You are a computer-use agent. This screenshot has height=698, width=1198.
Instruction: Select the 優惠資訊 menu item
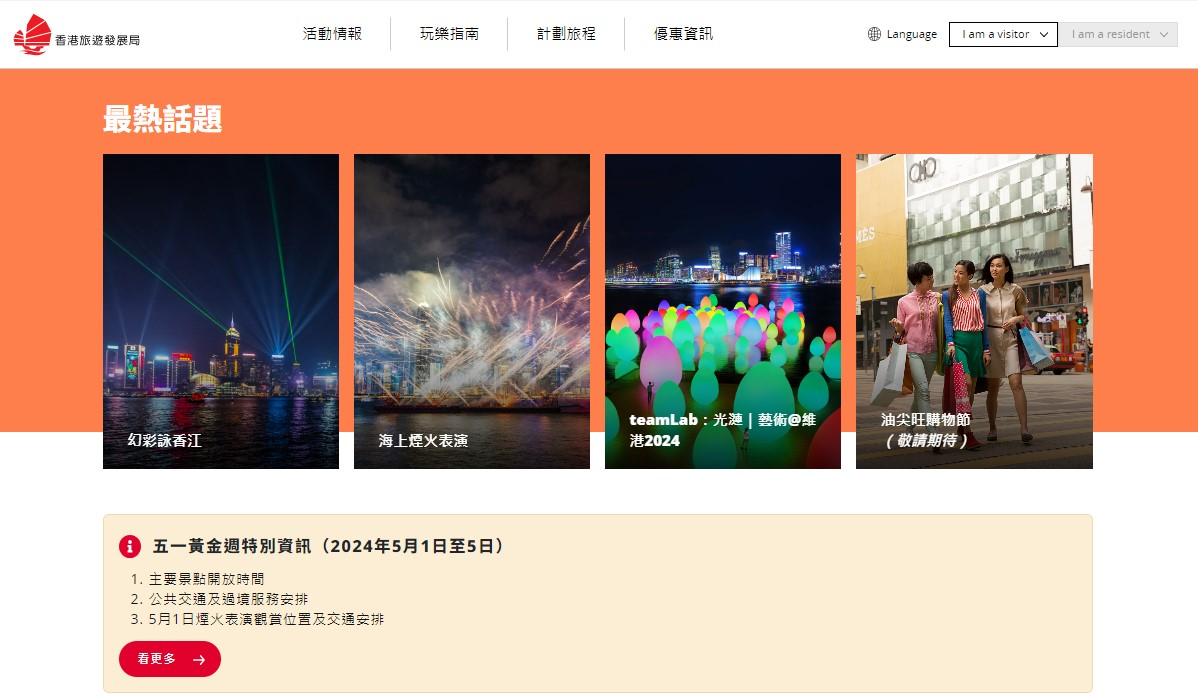683,34
